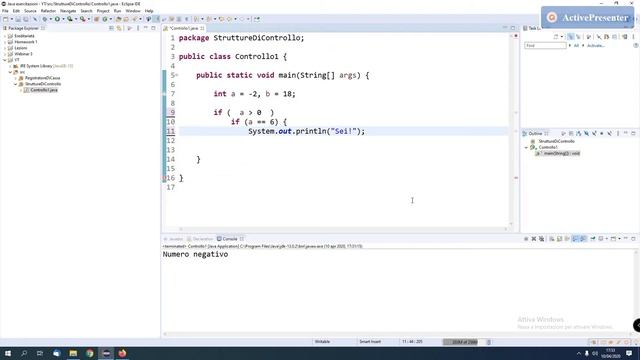This screenshot has width=640, height=360.
Task: Click the Clear Console icon
Action: click(552, 239)
